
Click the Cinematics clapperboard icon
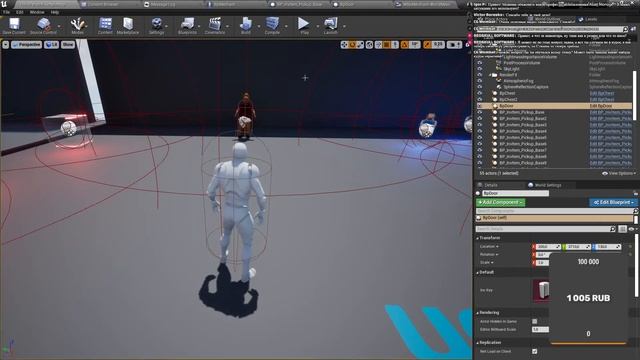(215, 25)
